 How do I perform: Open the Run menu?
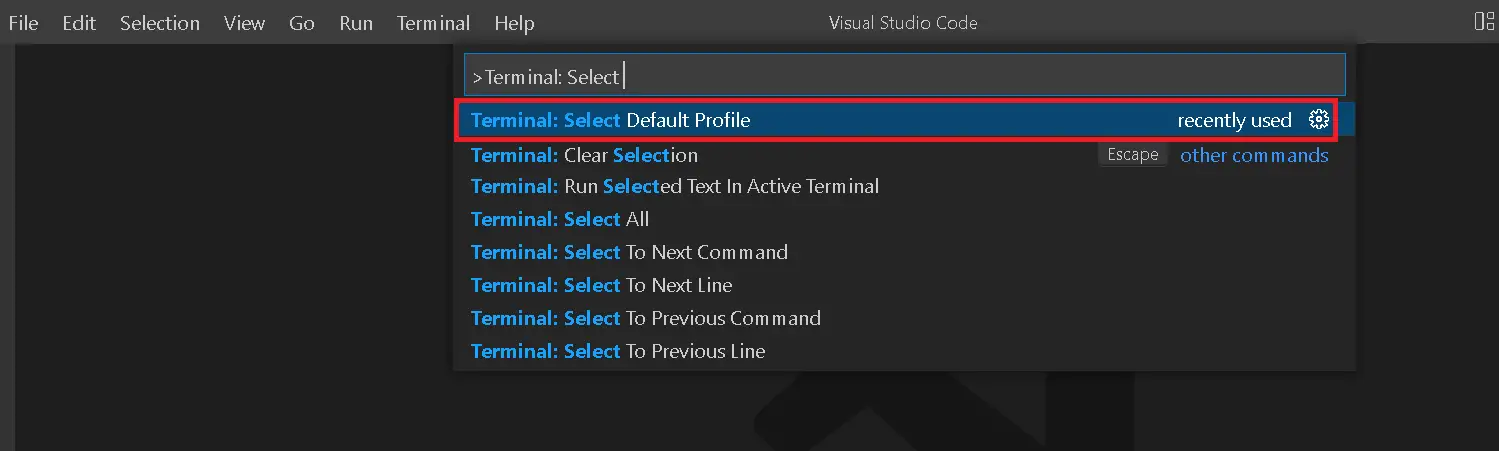point(356,23)
